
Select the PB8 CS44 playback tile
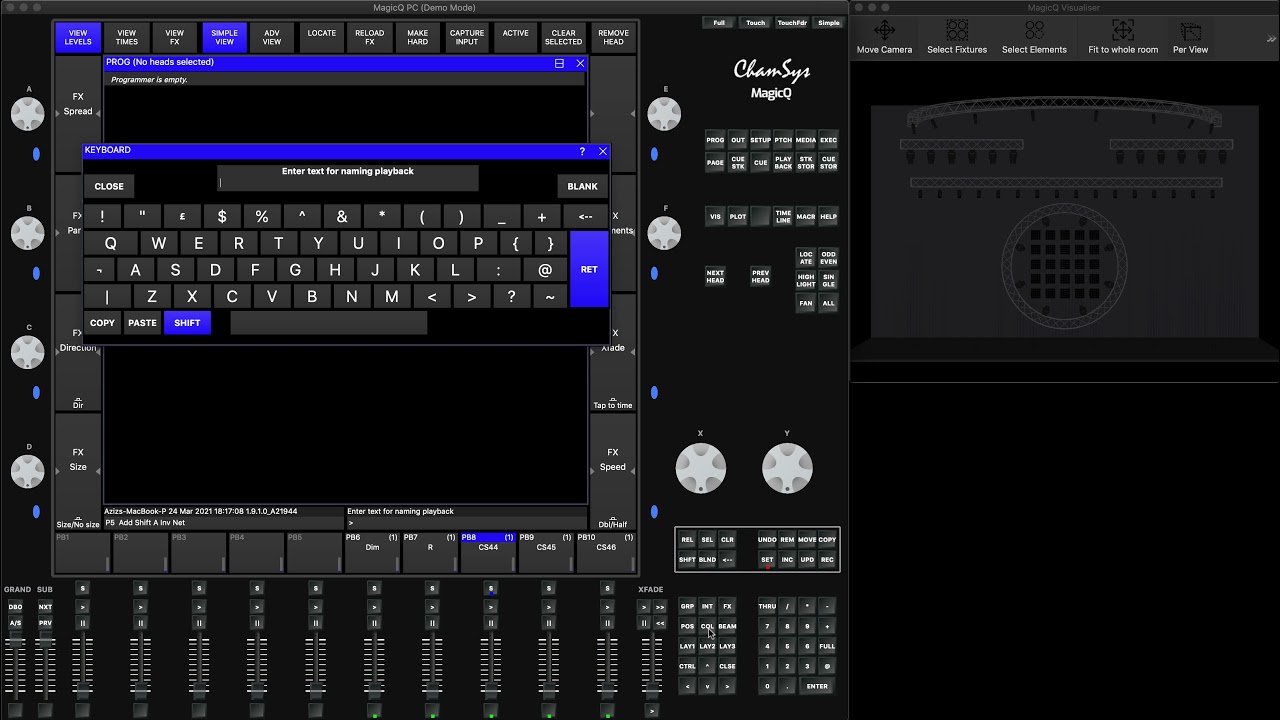pyautogui.click(x=488, y=553)
